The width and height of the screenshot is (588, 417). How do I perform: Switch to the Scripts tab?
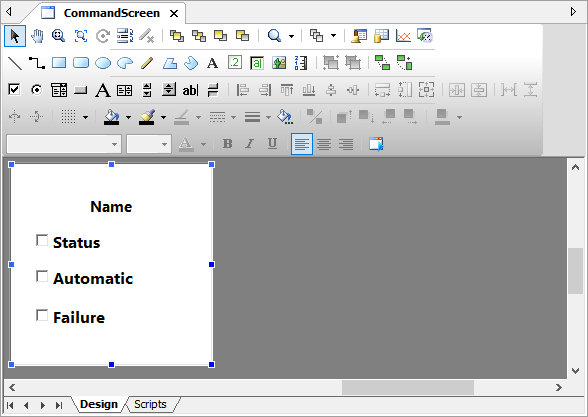click(150, 404)
